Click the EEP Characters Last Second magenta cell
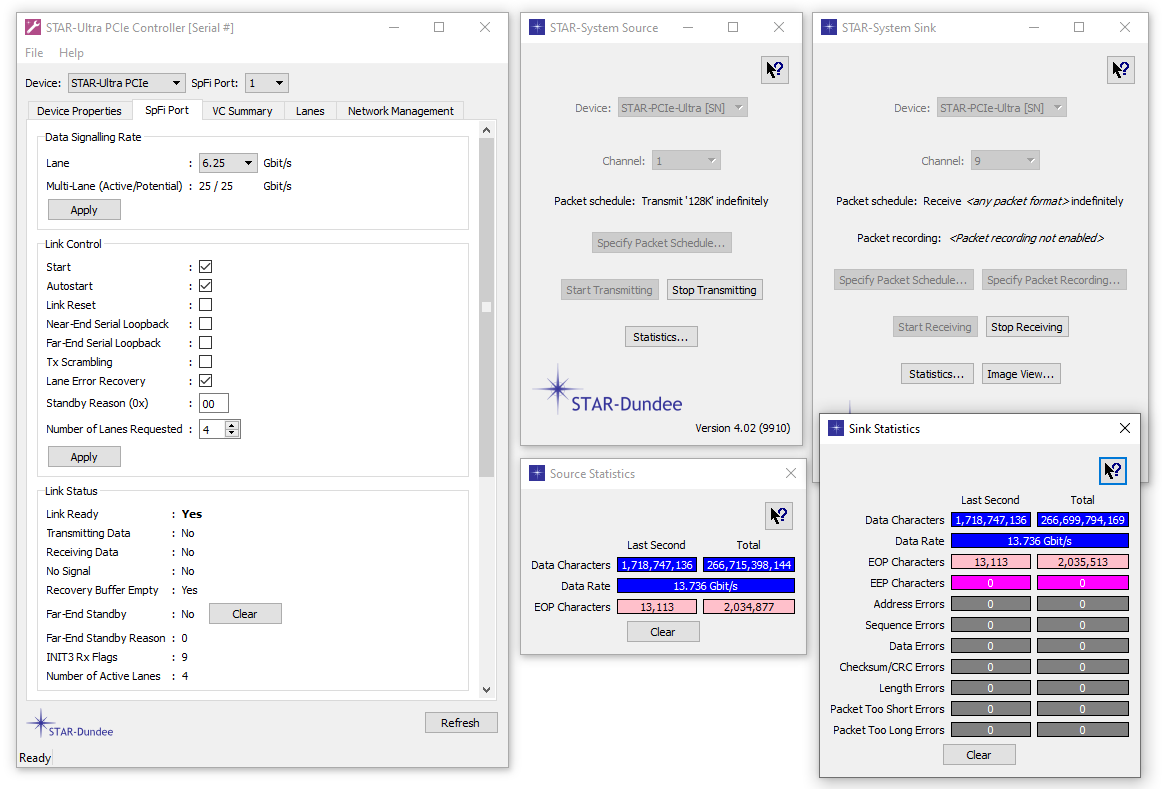 (991, 583)
